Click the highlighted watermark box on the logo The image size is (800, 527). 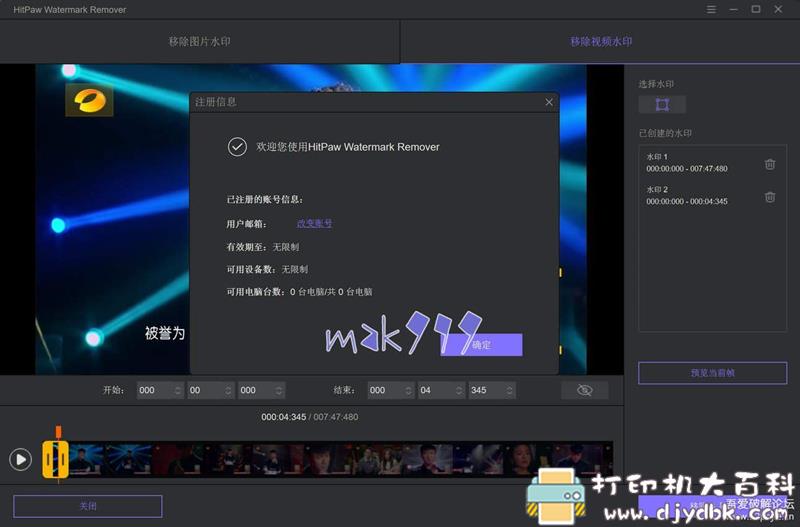pos(89,100)
